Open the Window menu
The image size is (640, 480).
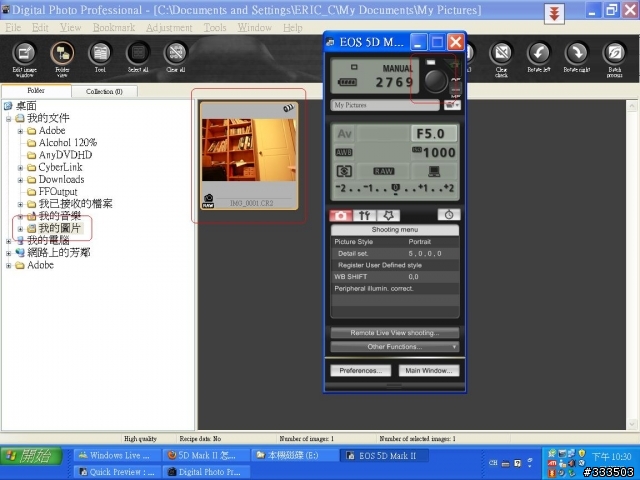[255, 27]
